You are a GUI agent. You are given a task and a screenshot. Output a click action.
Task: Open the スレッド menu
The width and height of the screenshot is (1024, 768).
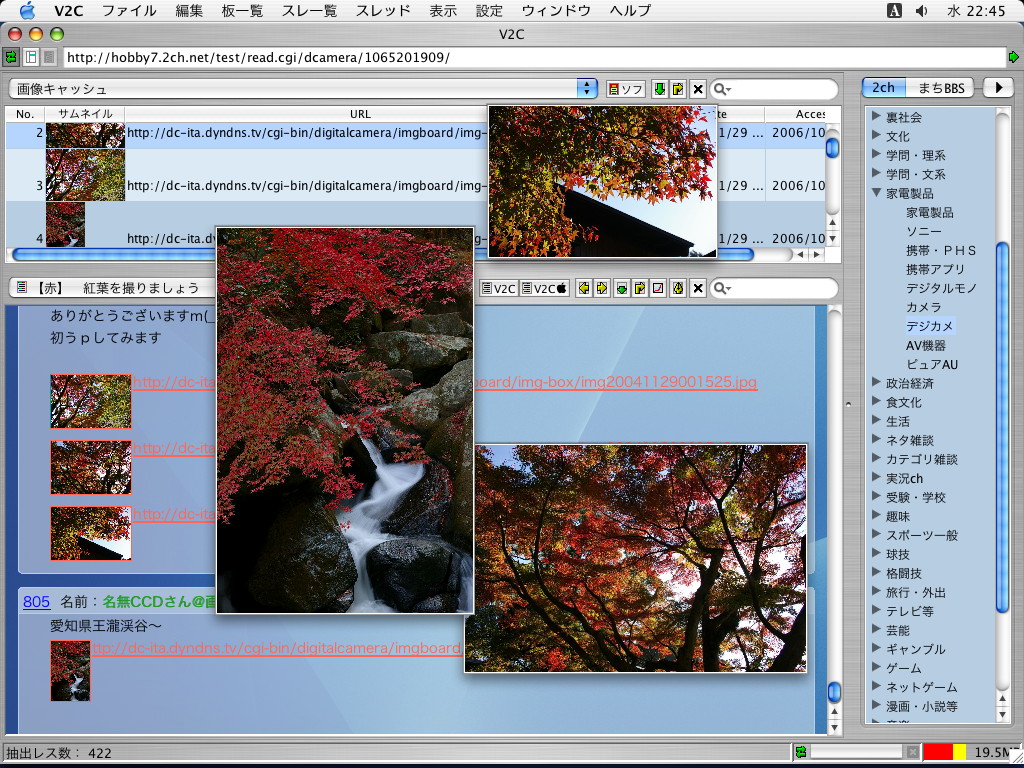pyautogui.click(x=383, y=10)
